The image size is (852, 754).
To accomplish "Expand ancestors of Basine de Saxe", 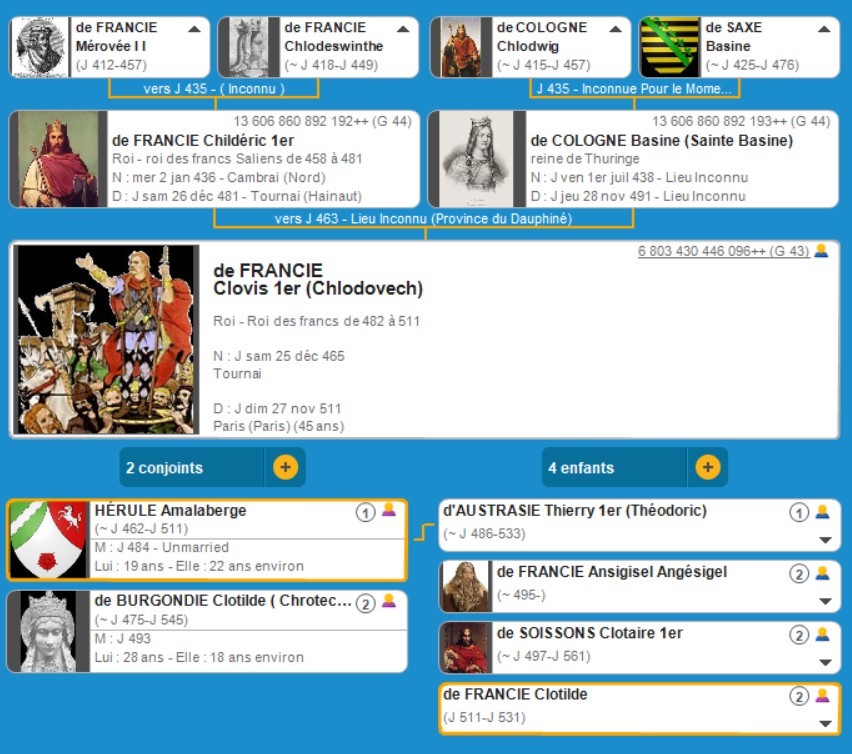I will 823,29.
